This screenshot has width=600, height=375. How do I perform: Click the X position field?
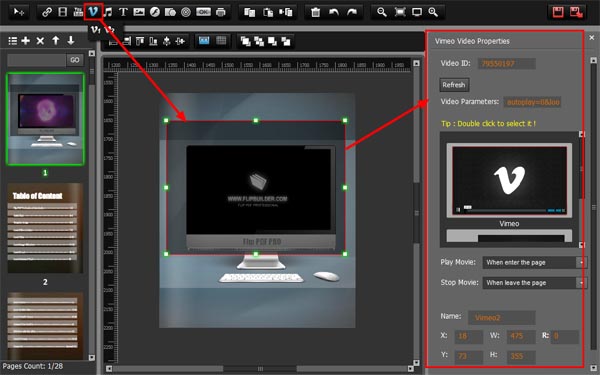click(468, 336)
